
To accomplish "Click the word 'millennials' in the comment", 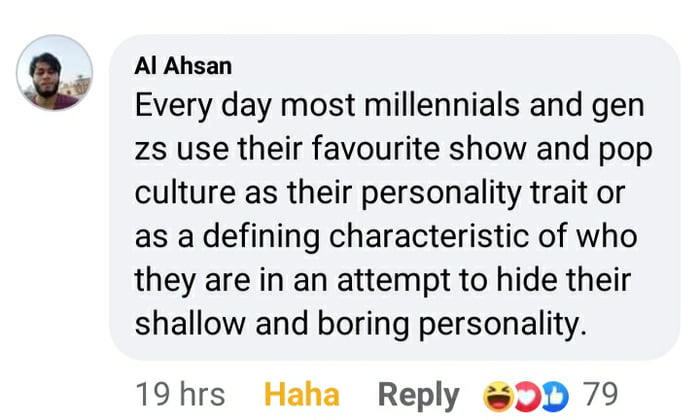I will (x=442, y=105).
